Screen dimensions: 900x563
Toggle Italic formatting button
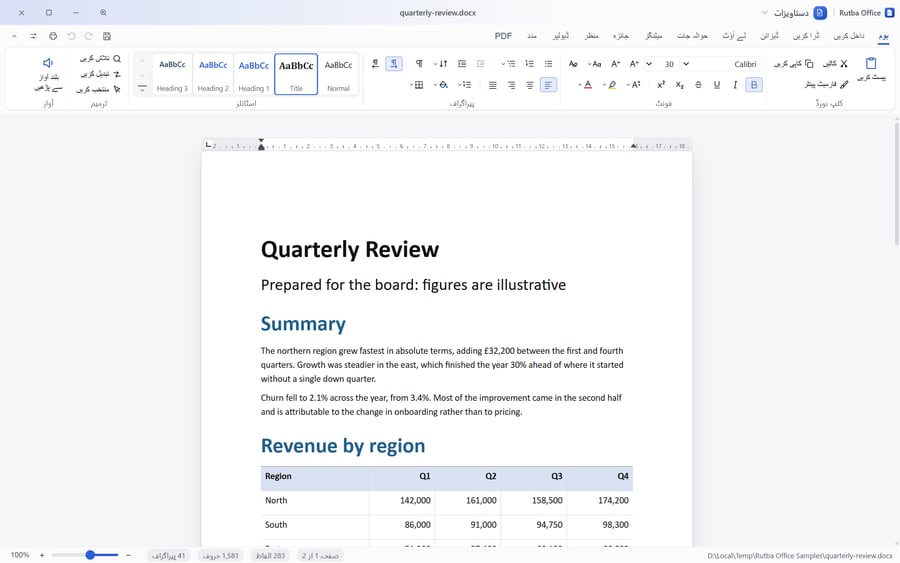coord(735,85)
